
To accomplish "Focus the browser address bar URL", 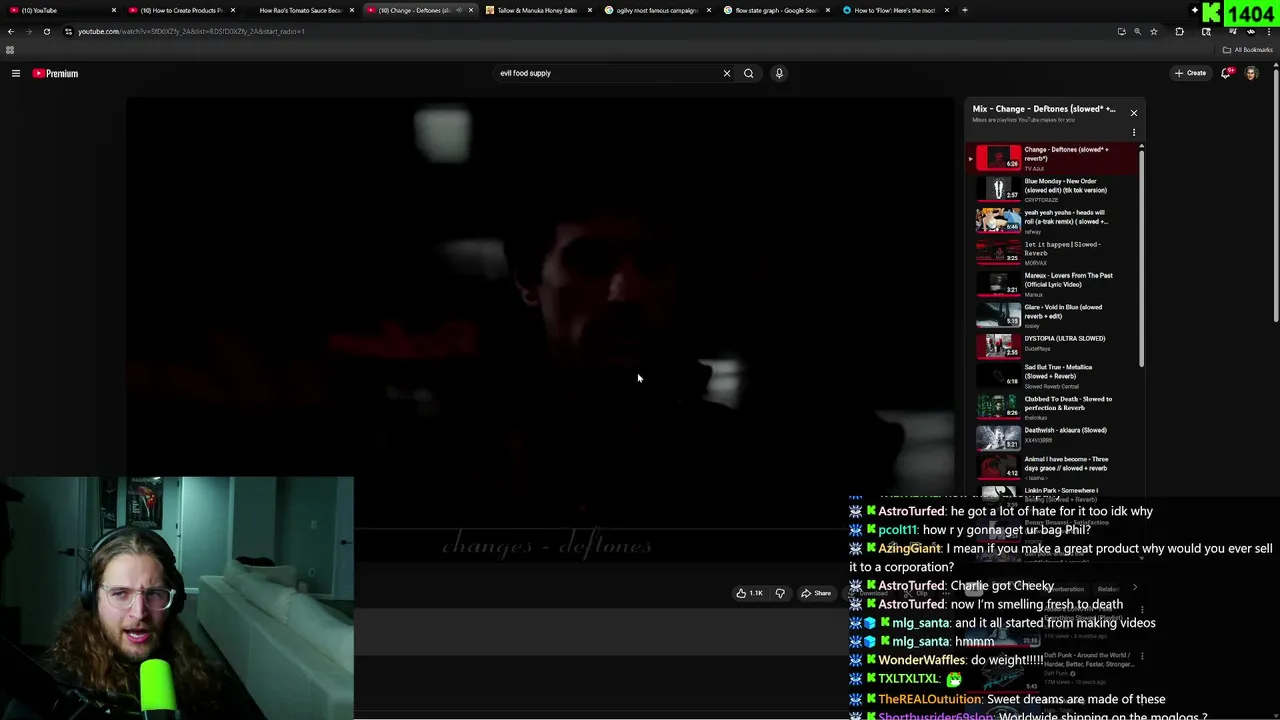I will point(191,31).
